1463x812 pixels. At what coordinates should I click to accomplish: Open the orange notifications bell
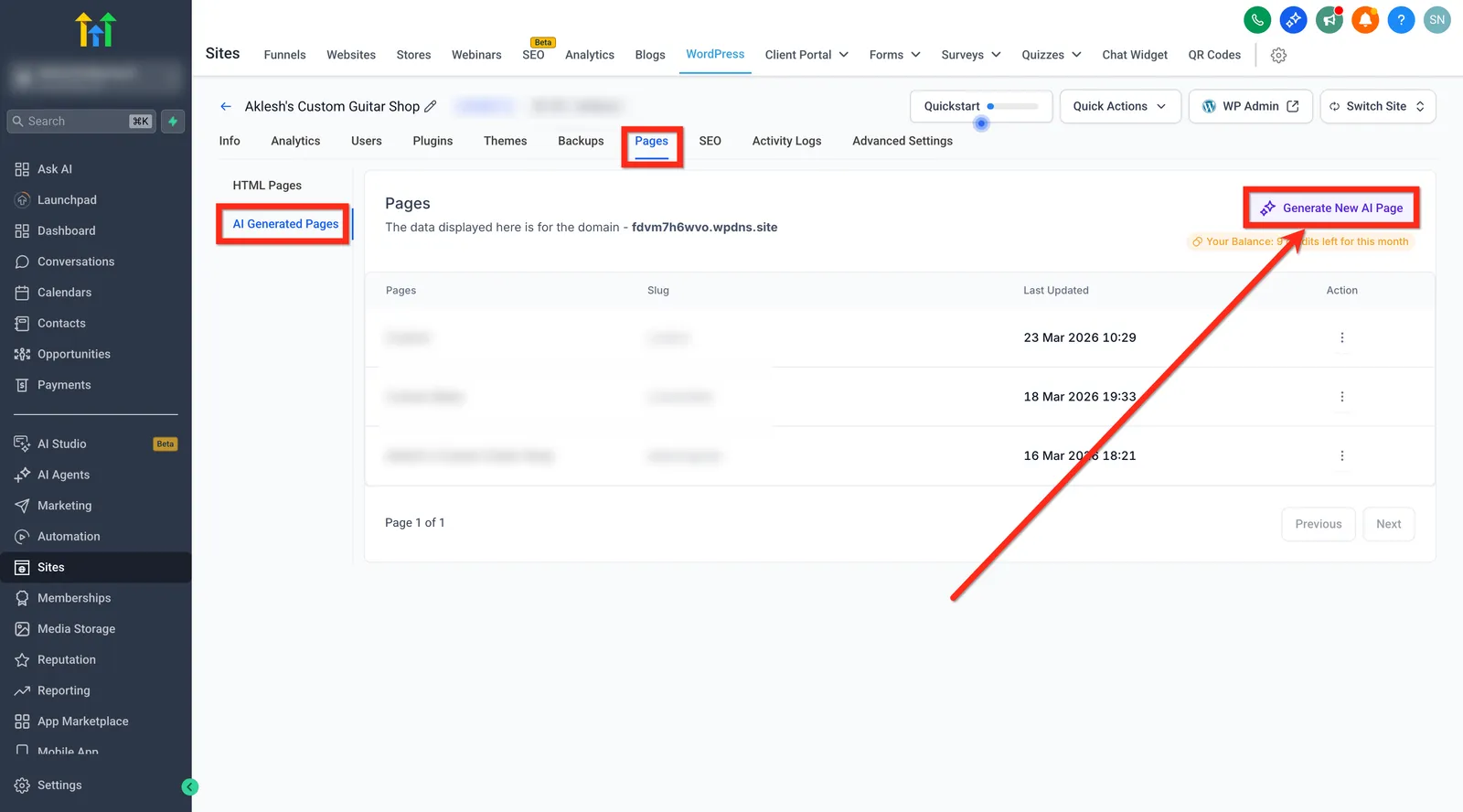(1365, 19)
